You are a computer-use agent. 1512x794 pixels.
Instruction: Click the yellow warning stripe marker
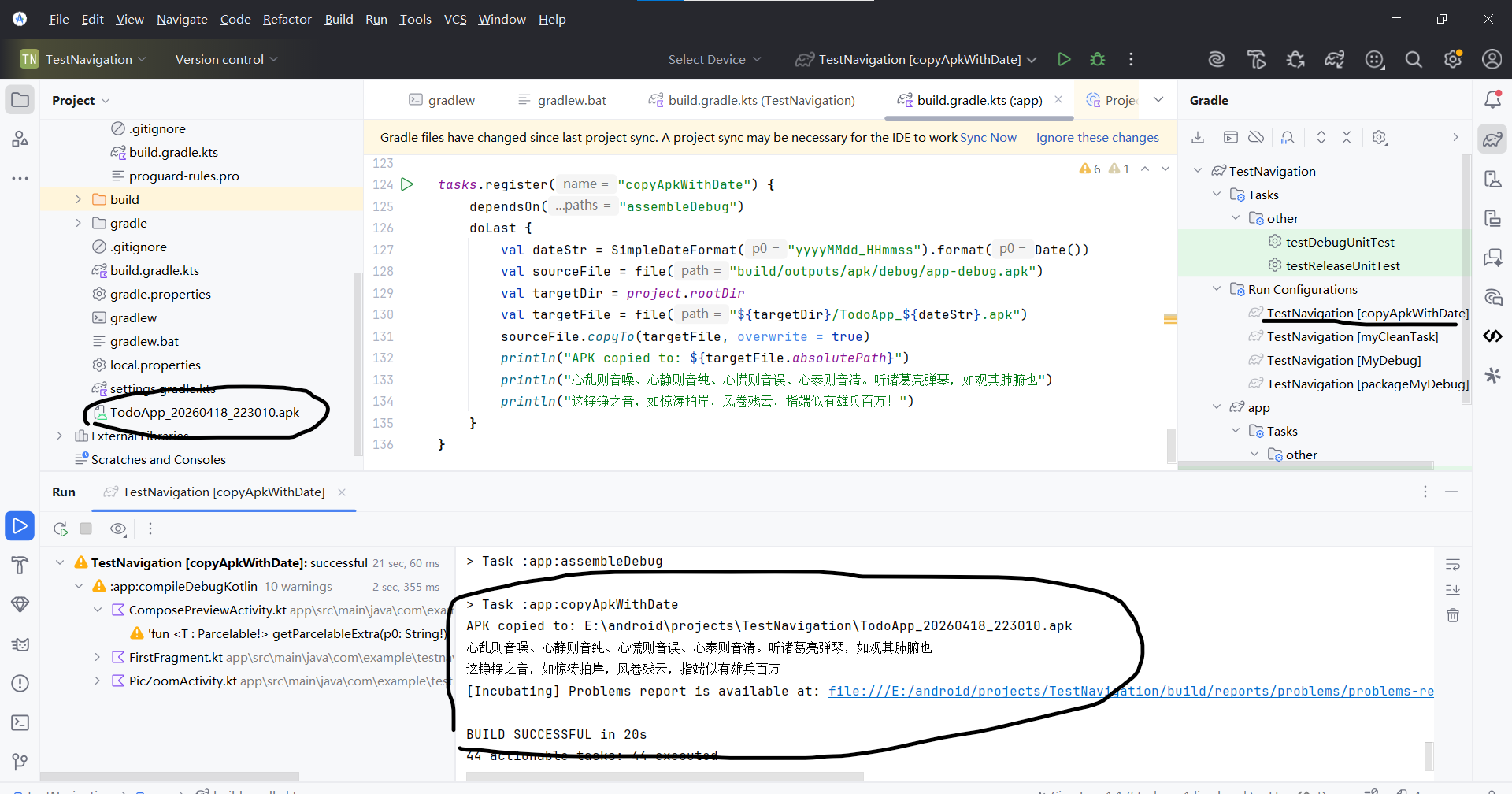[1170, 319]
